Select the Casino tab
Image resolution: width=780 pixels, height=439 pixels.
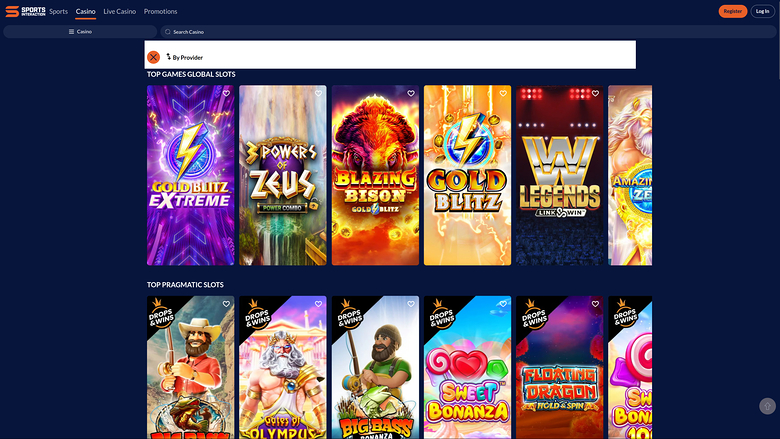pos(86,11)
